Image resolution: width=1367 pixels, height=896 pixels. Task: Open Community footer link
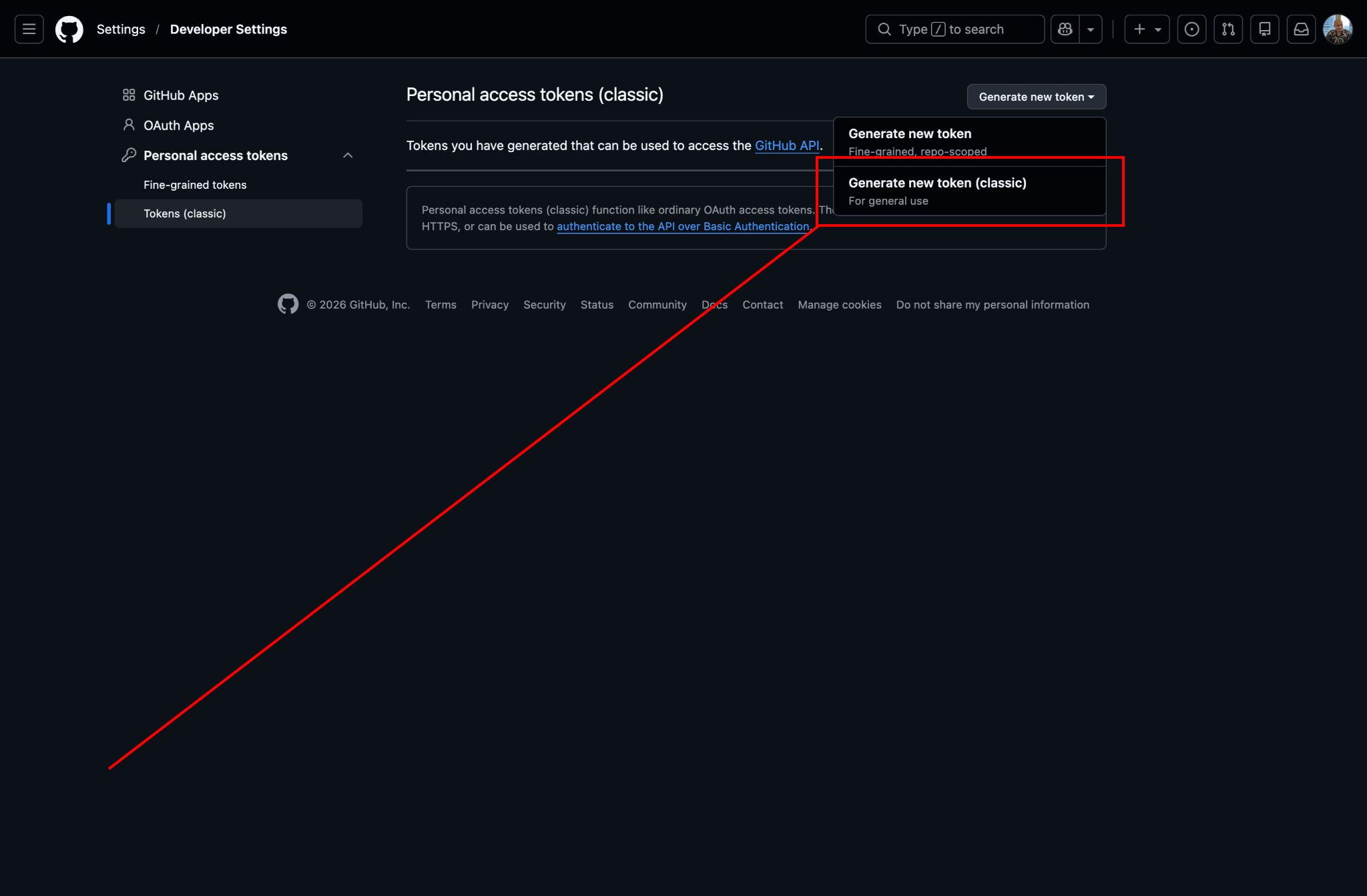[x=657, y=304]
